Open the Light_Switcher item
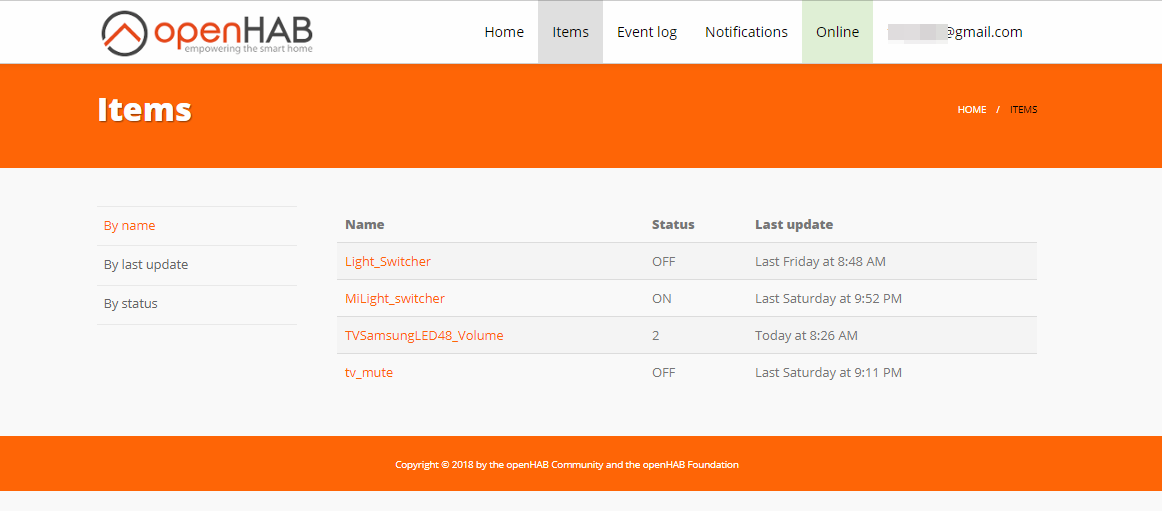This screenshot has height=511, width=1162. click(x=388, y=261)
